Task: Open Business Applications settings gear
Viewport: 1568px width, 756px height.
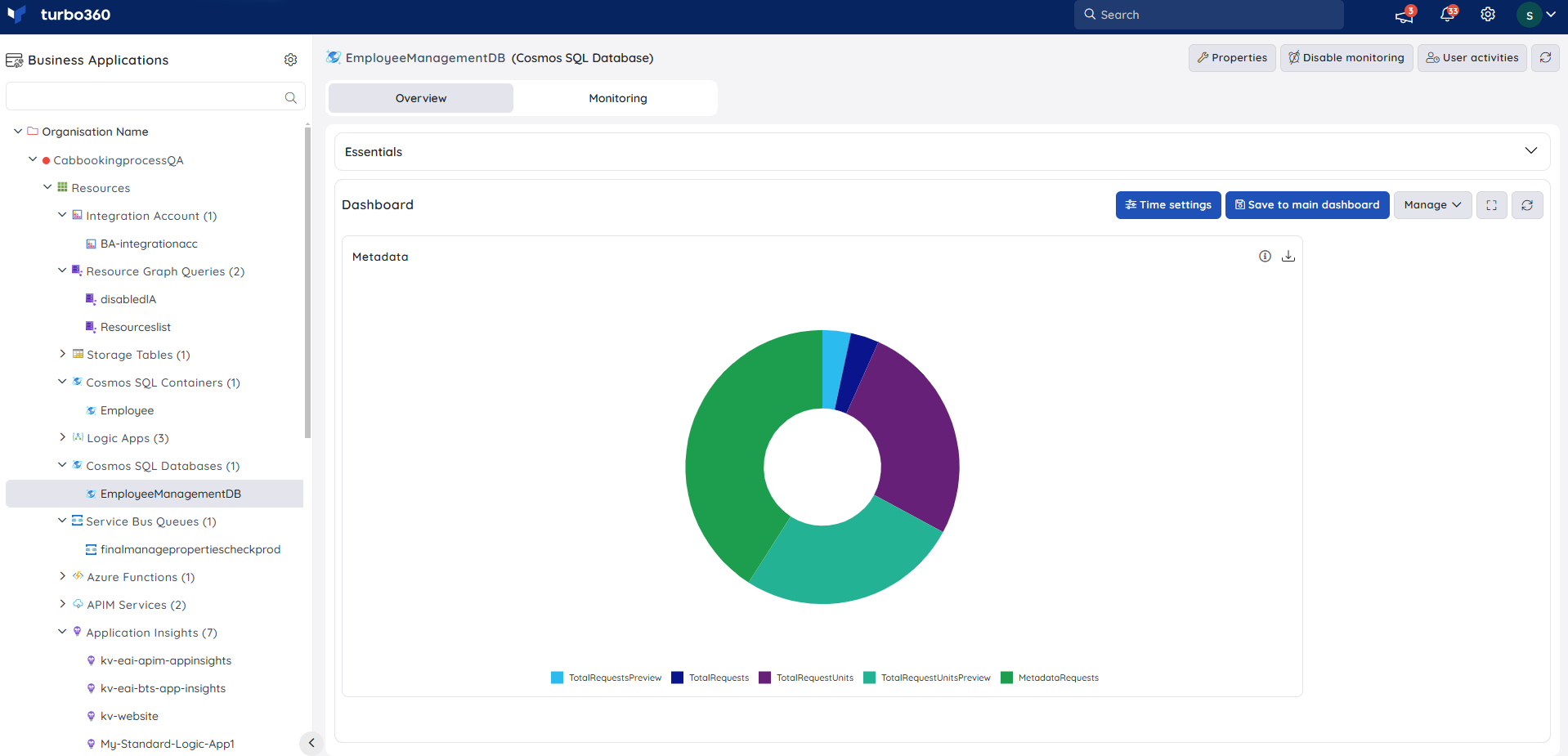Action: pos(290,60)
